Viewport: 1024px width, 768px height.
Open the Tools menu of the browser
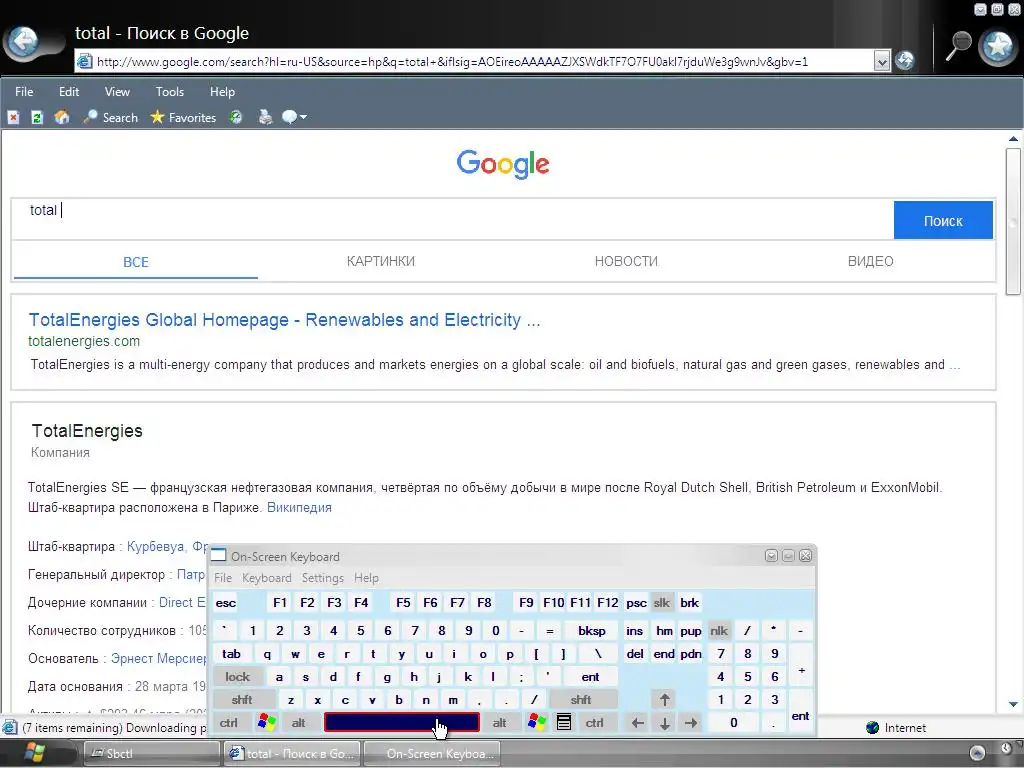[170, 91]
